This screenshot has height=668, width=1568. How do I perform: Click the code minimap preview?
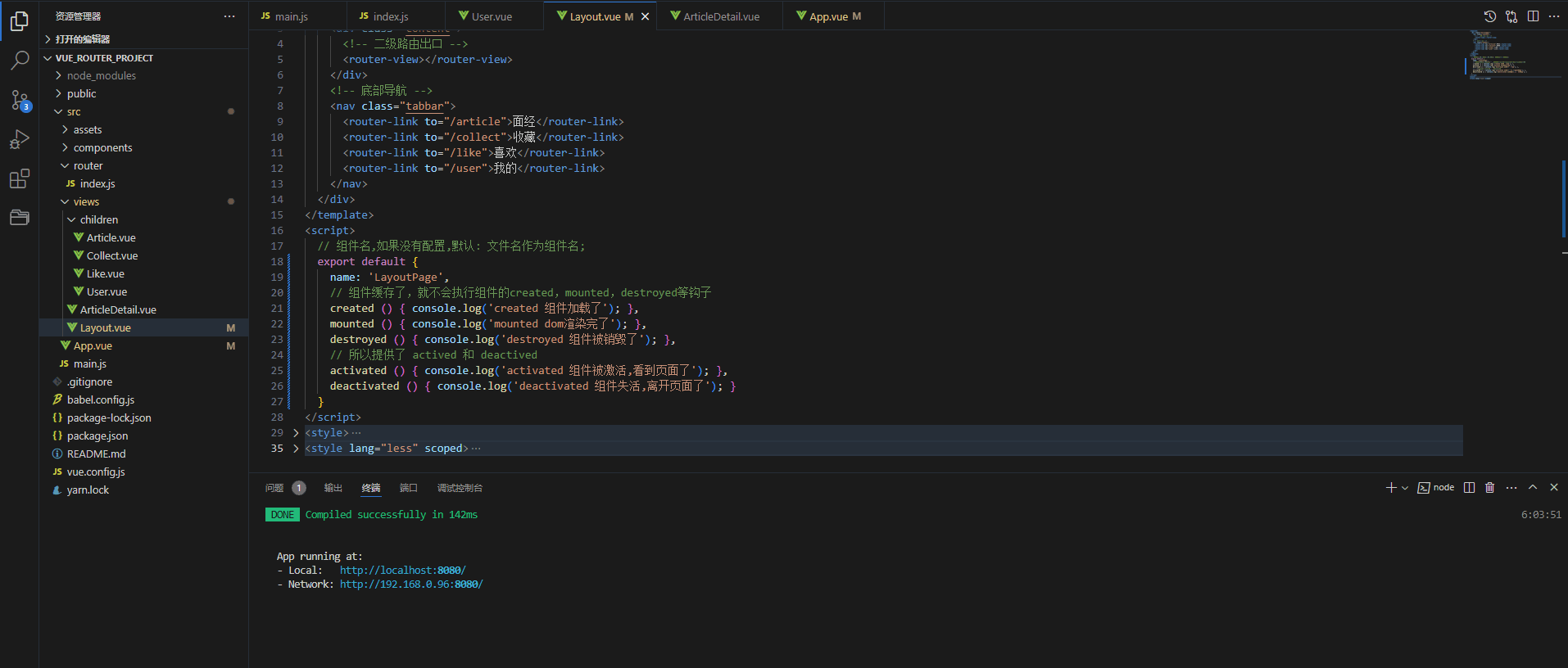coord(1511,54)
